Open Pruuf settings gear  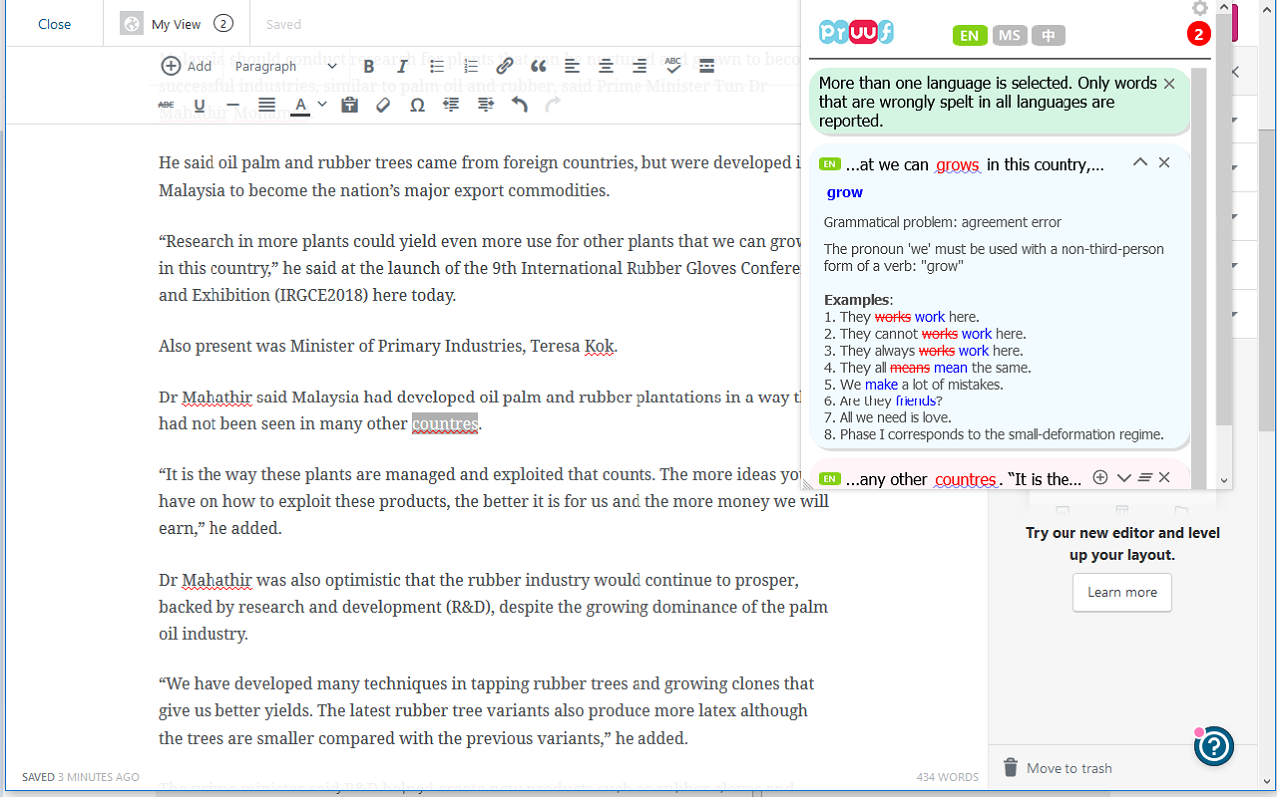point(1201,8)
